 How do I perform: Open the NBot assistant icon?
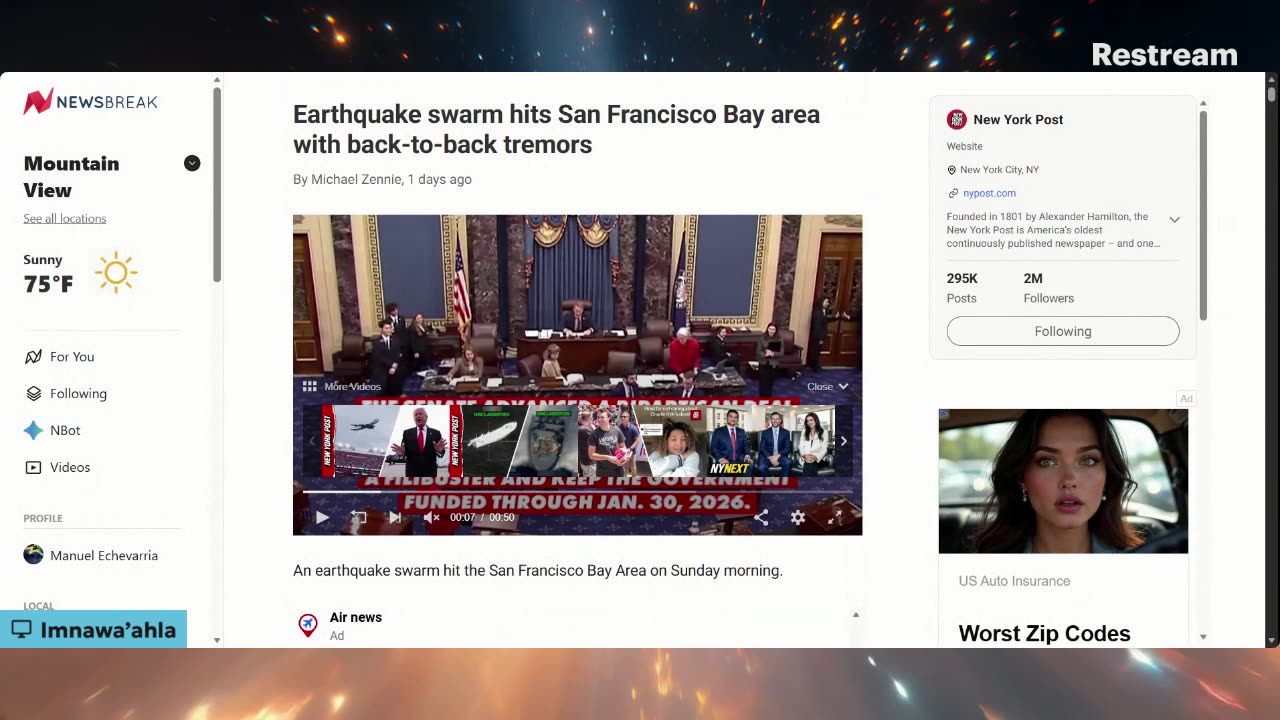(x=33, y=430)
